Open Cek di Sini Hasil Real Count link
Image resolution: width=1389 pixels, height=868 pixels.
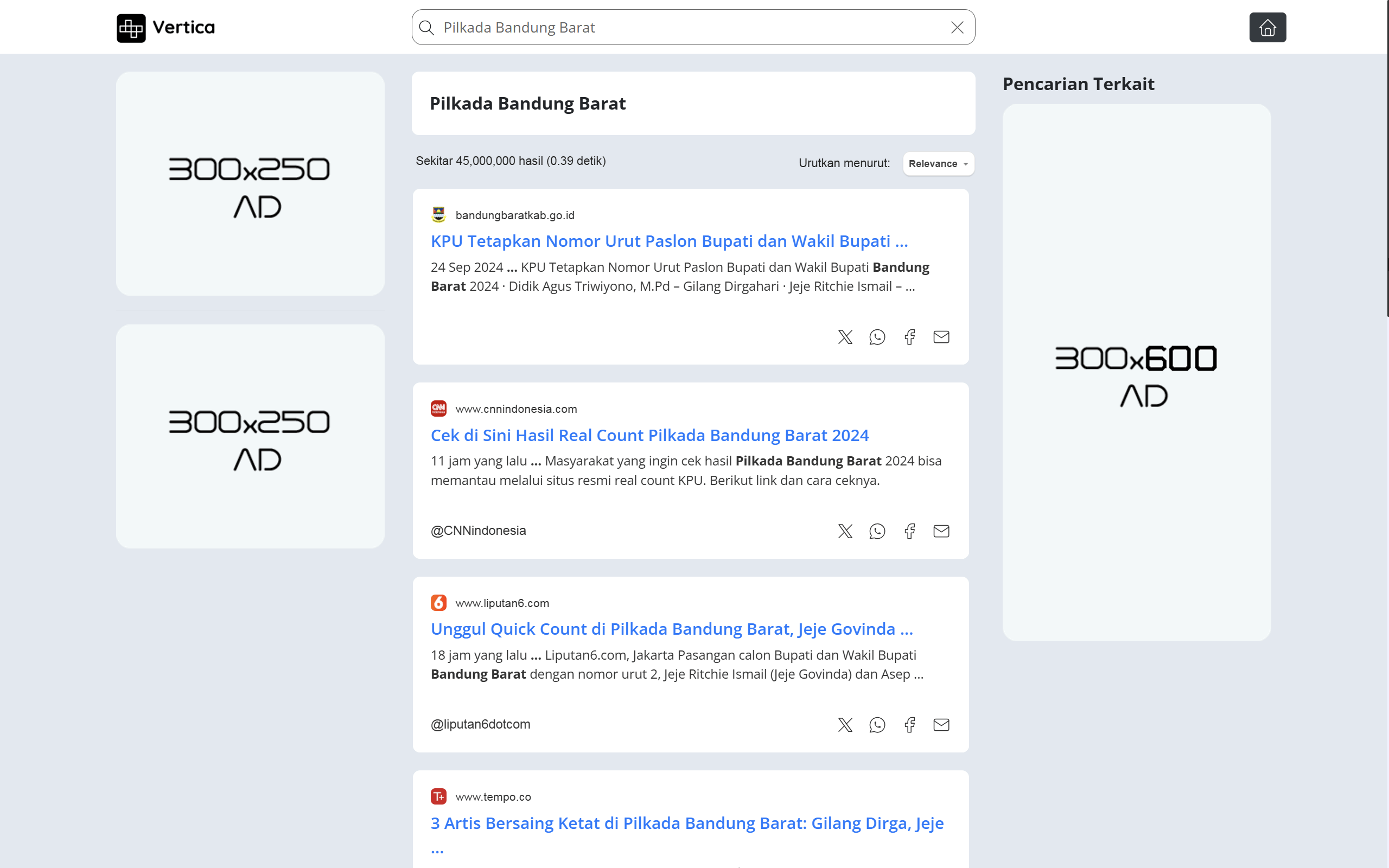[x=649, y=435]
